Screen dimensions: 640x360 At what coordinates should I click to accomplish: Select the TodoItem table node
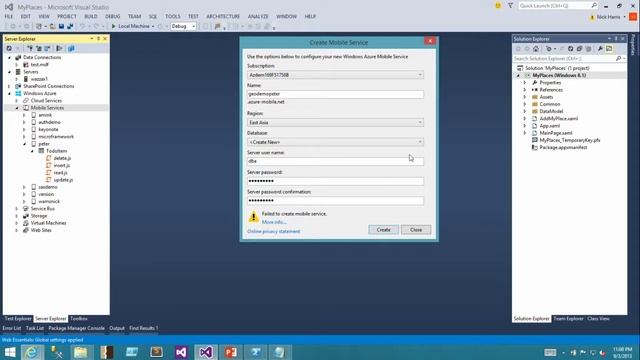point(56,151)
